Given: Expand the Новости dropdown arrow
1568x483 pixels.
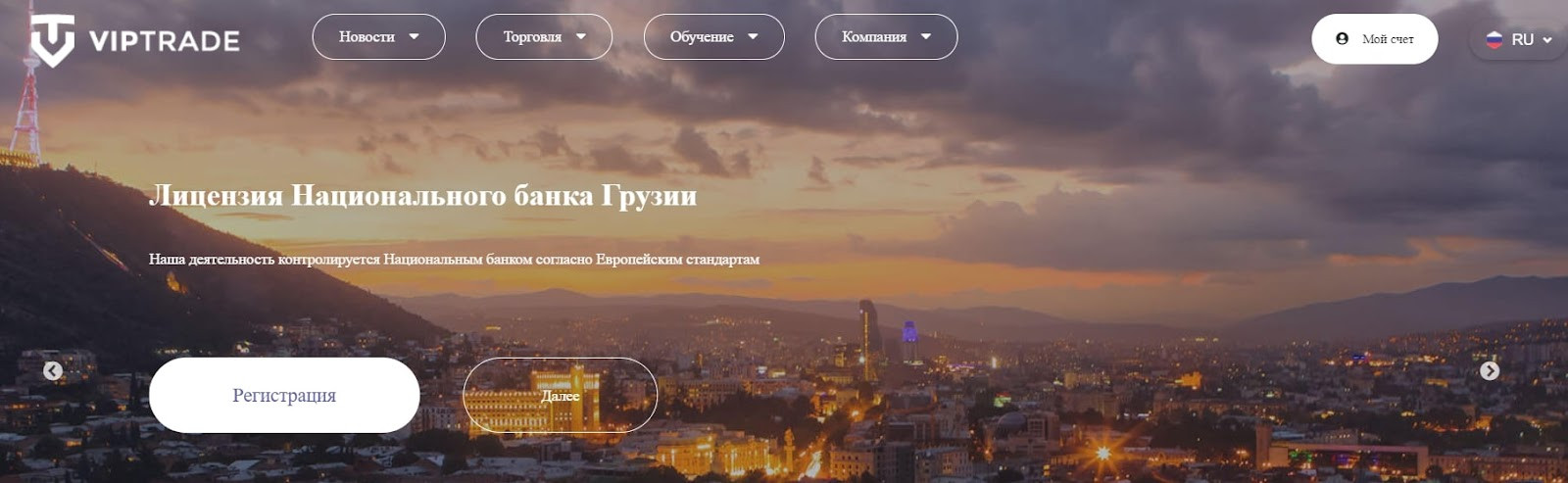Looking at the screenshot, I should coord(414,37).
